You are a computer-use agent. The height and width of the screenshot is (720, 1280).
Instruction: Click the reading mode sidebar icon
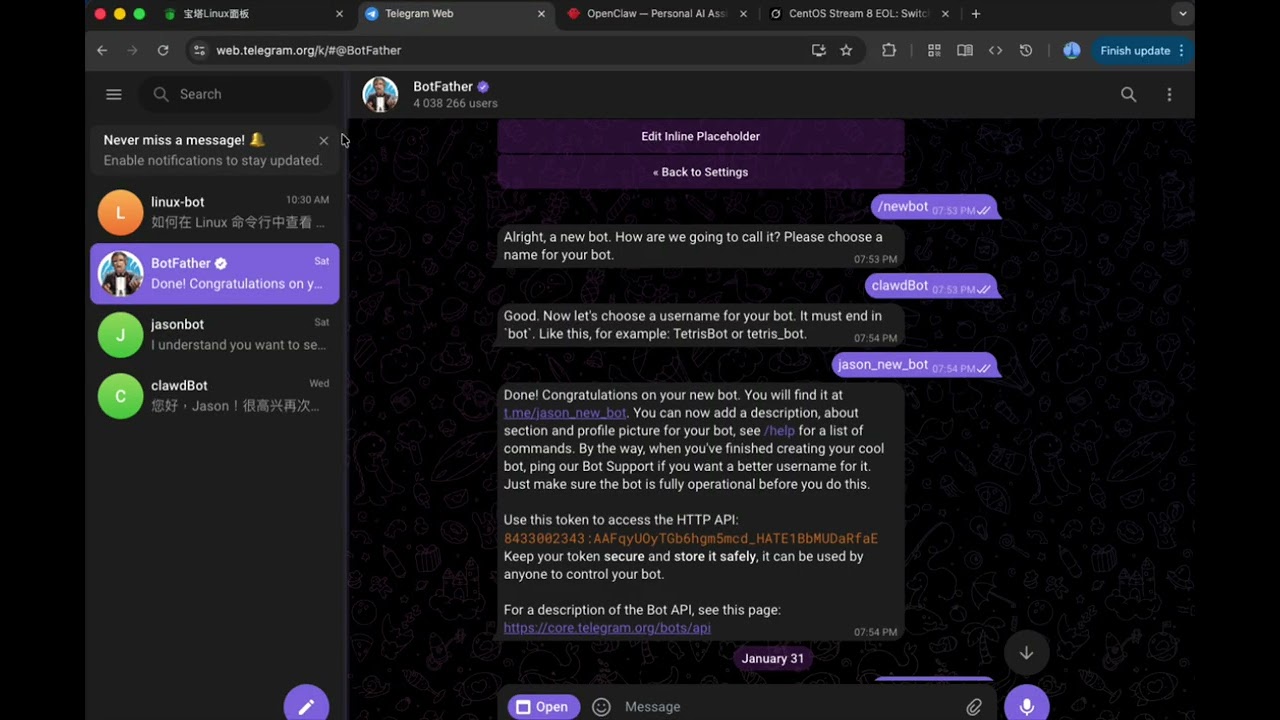(965, 50)
